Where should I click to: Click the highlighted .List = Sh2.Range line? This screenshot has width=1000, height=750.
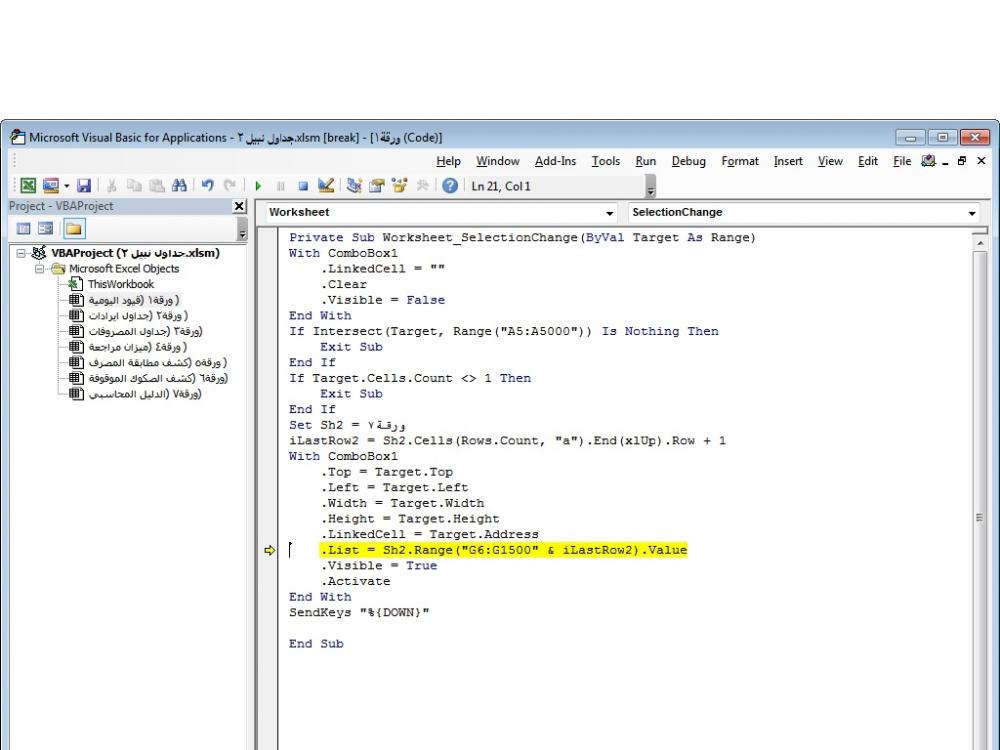504,550
